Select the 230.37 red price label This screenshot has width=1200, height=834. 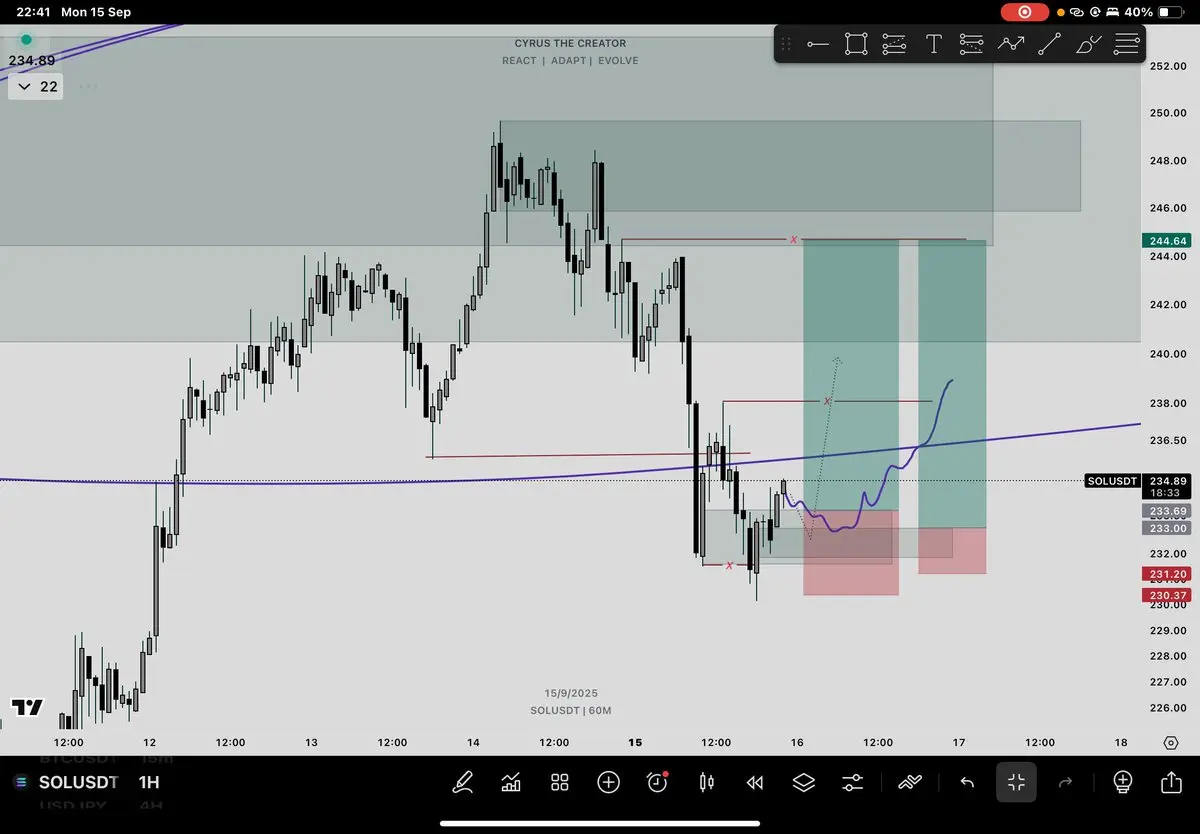(1165, 595)
